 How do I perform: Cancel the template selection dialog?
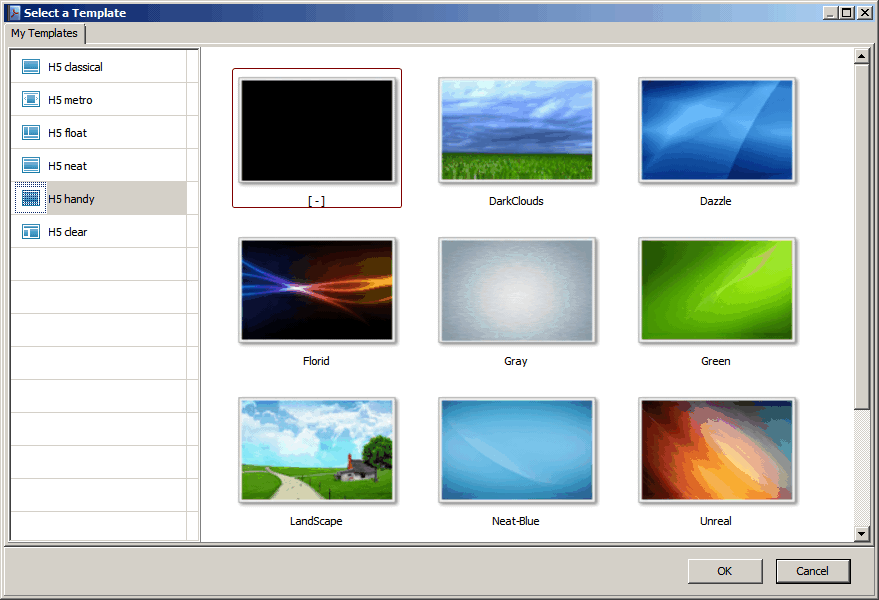[812, 571]
